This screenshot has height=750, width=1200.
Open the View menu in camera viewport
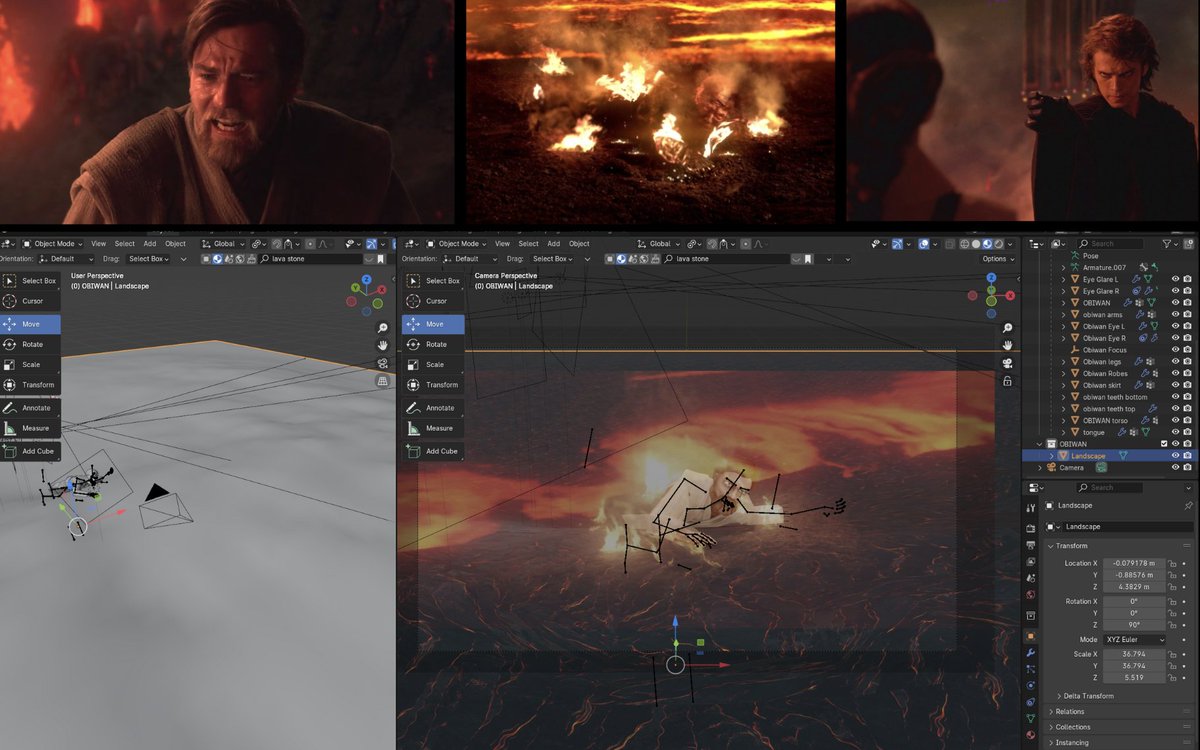tap(502, 243)
